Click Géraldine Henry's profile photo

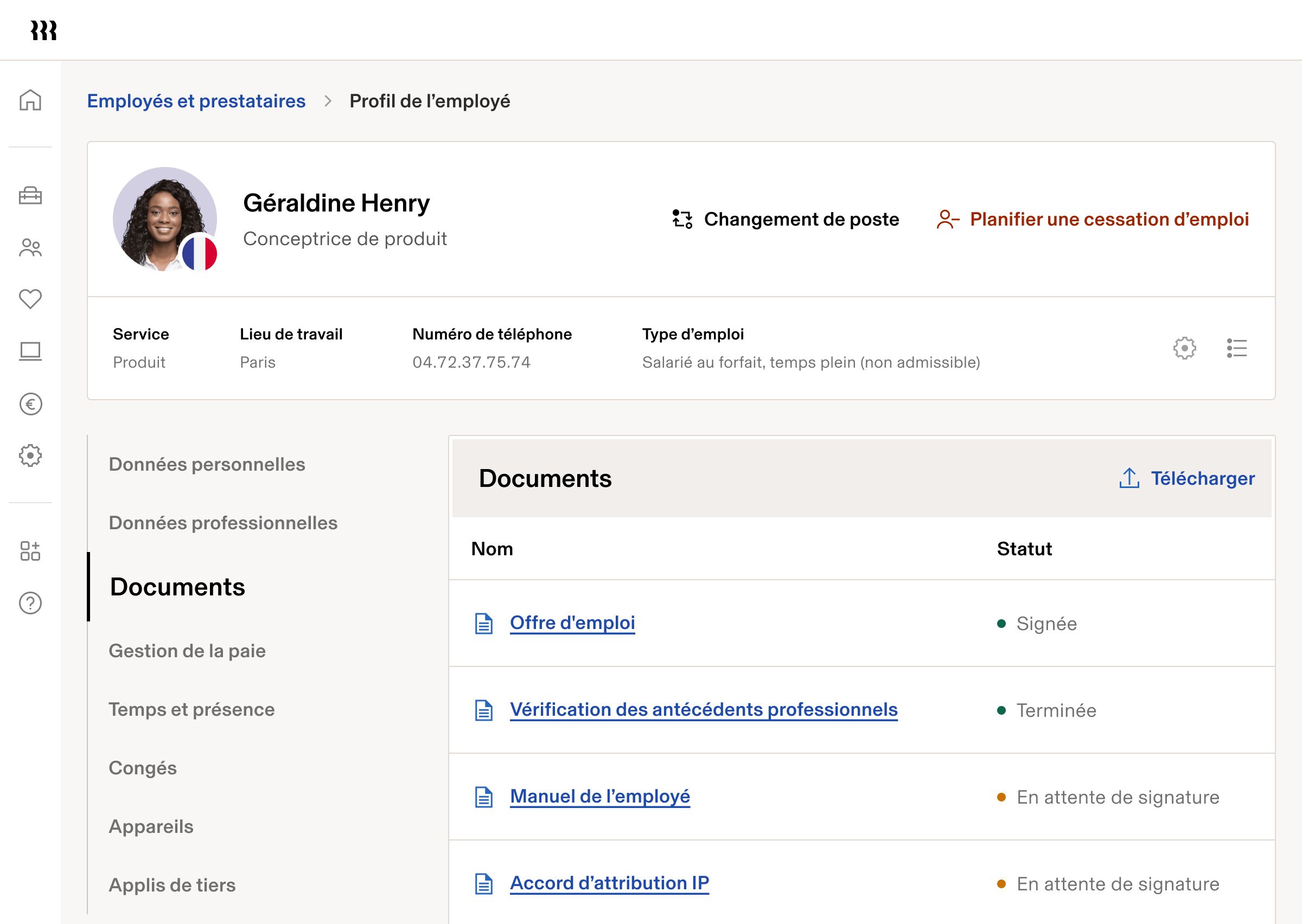click(165, 219)
